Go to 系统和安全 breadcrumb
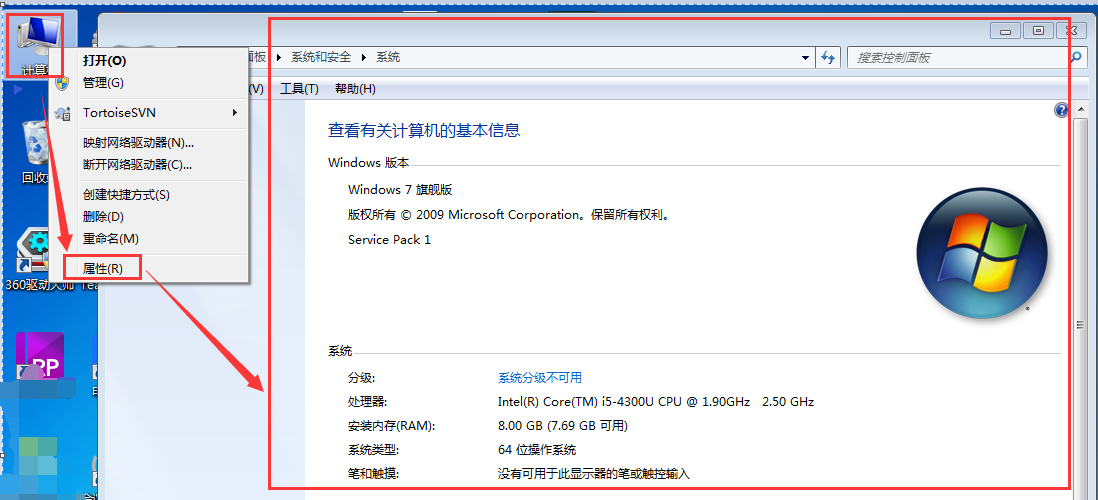The width and height of the screenshot is (1098, 500). pyautogui.click(x=321, y=57)
